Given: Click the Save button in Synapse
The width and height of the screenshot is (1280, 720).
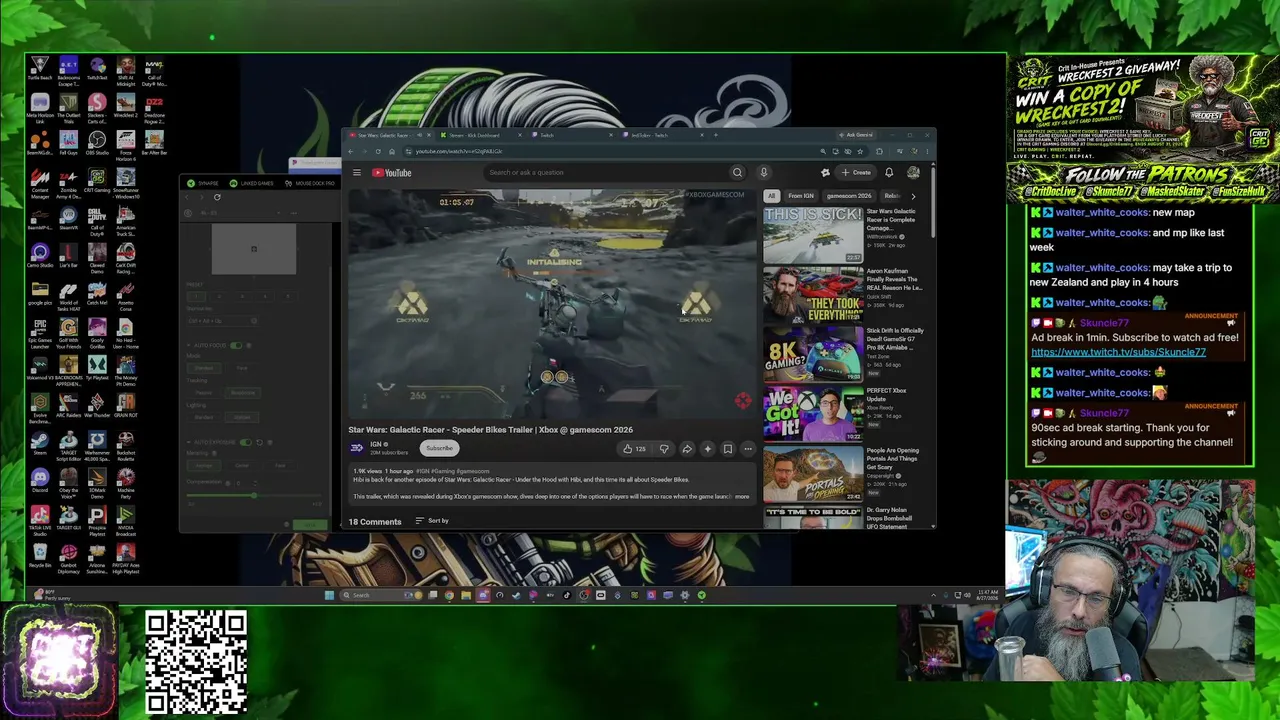Looking at the screenshot, I should tap(310, 524).
